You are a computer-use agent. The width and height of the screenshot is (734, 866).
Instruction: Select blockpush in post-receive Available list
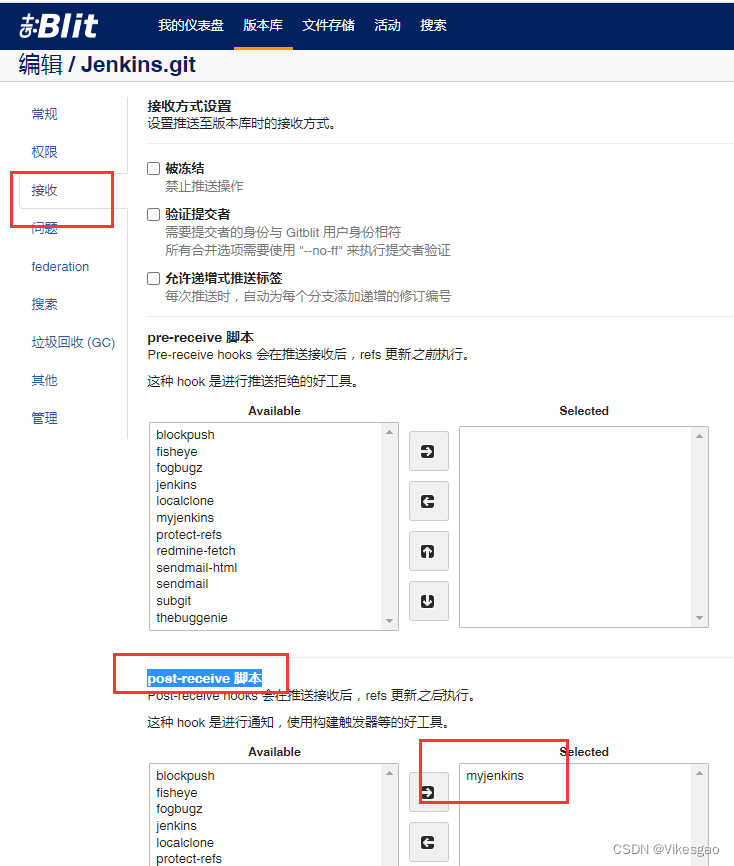pyautogui.click(x=185, y=775)
